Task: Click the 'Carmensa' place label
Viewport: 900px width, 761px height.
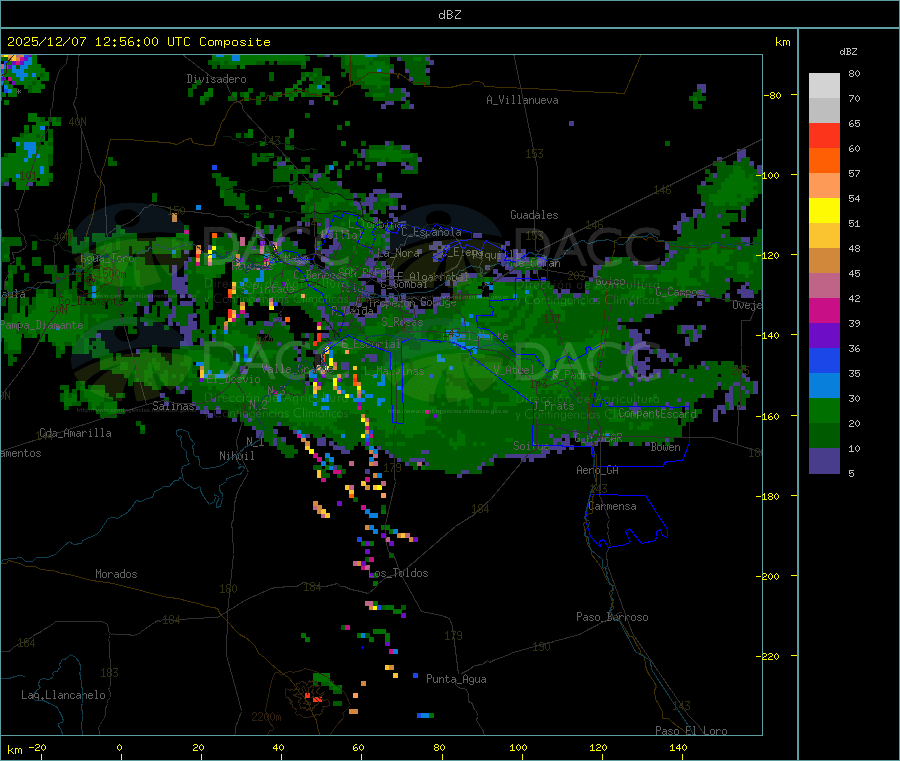Action: click(x=612, y=506)
